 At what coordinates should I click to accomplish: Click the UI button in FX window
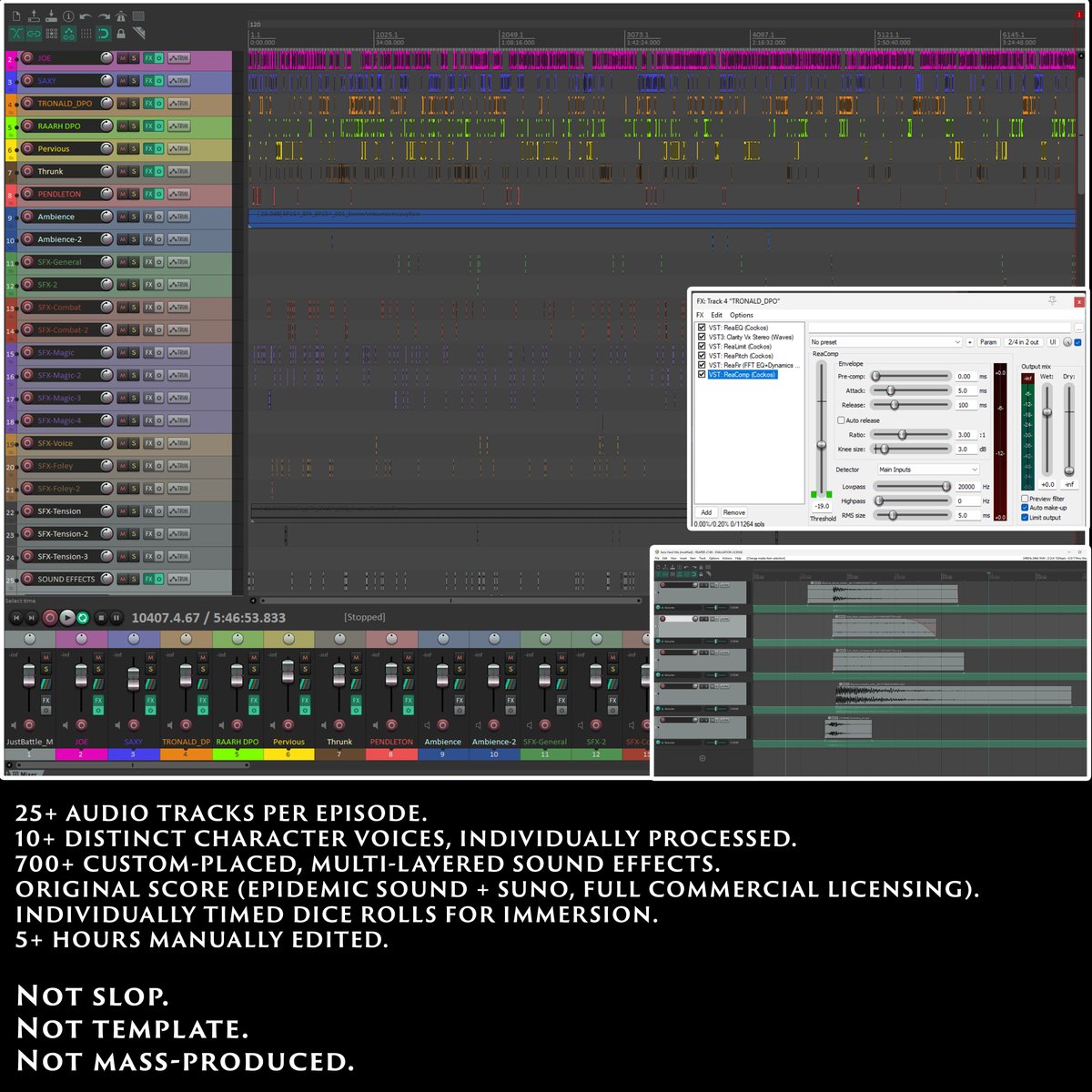coord(1053,342)
